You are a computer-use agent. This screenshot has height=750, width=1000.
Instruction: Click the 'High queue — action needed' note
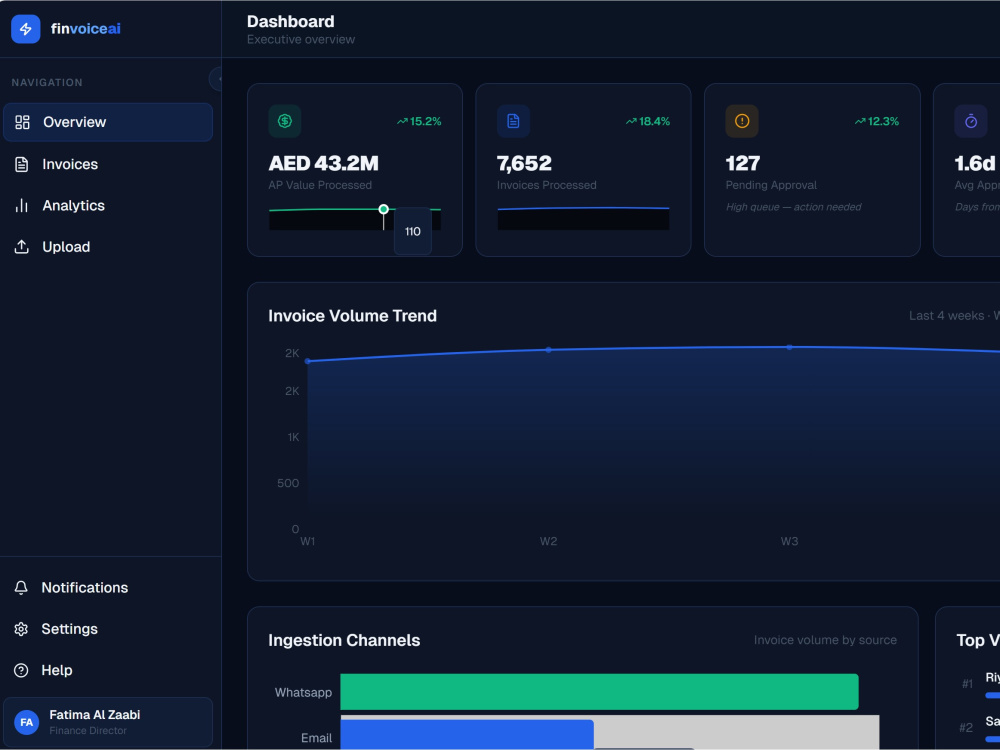[793, 207]
